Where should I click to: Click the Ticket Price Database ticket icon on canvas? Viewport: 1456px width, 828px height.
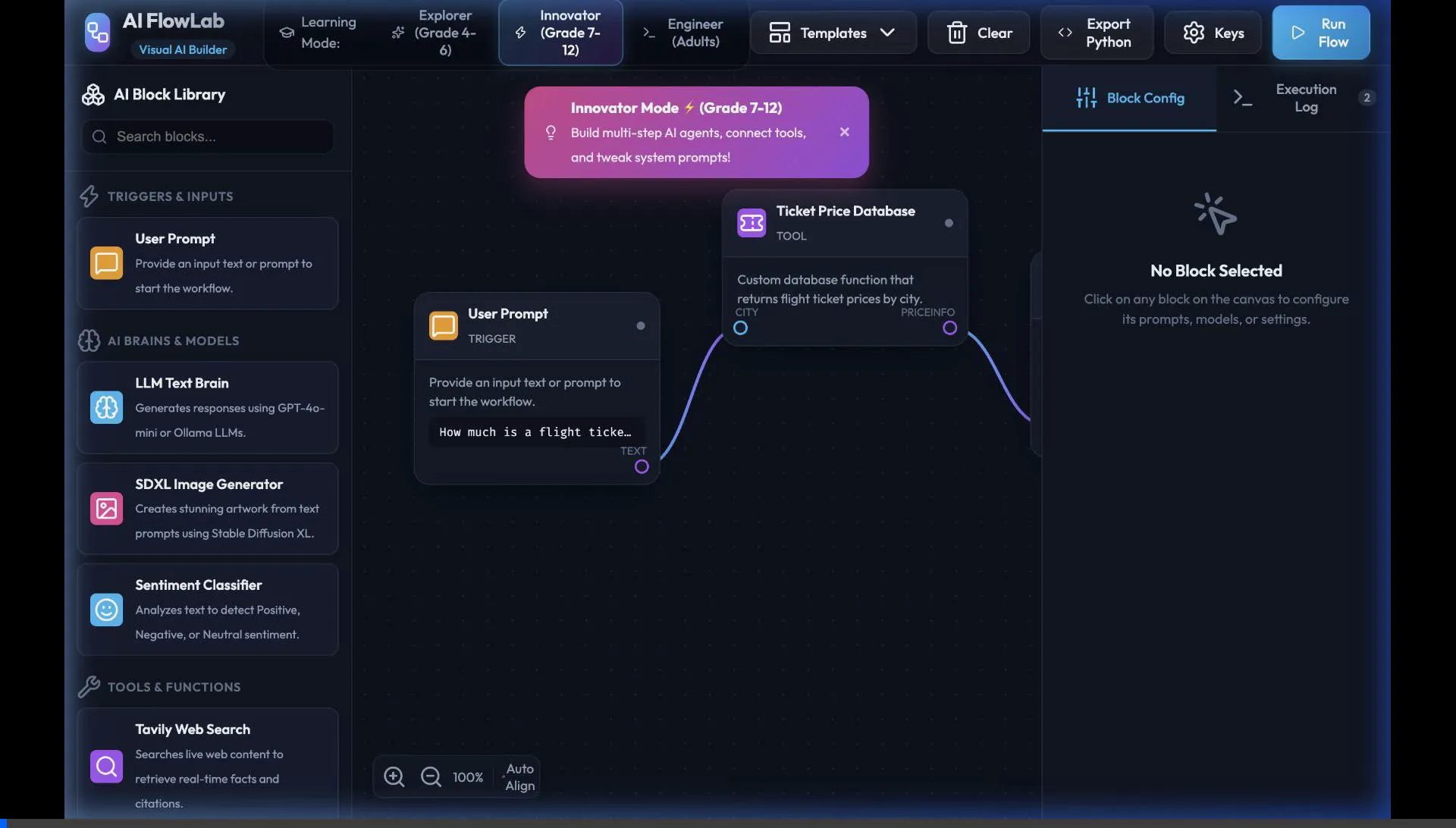pyautogui.click(x=752, y=223)
